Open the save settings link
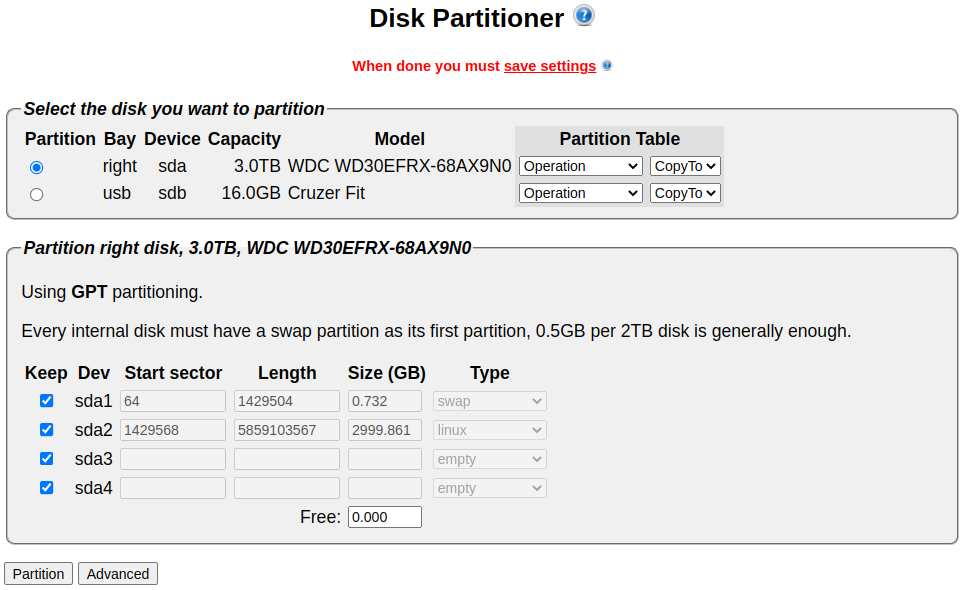Viewport: 964px width, 590px height. coord(549,66)
